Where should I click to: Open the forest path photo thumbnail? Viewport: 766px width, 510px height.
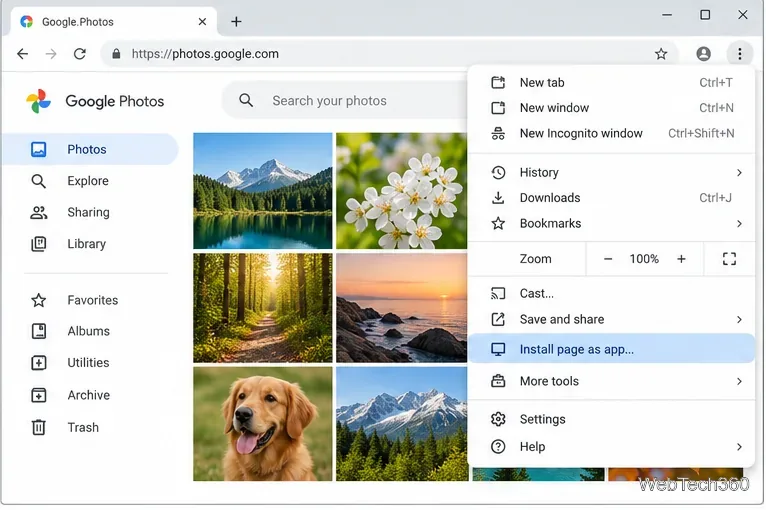click(x=262, y=308)
